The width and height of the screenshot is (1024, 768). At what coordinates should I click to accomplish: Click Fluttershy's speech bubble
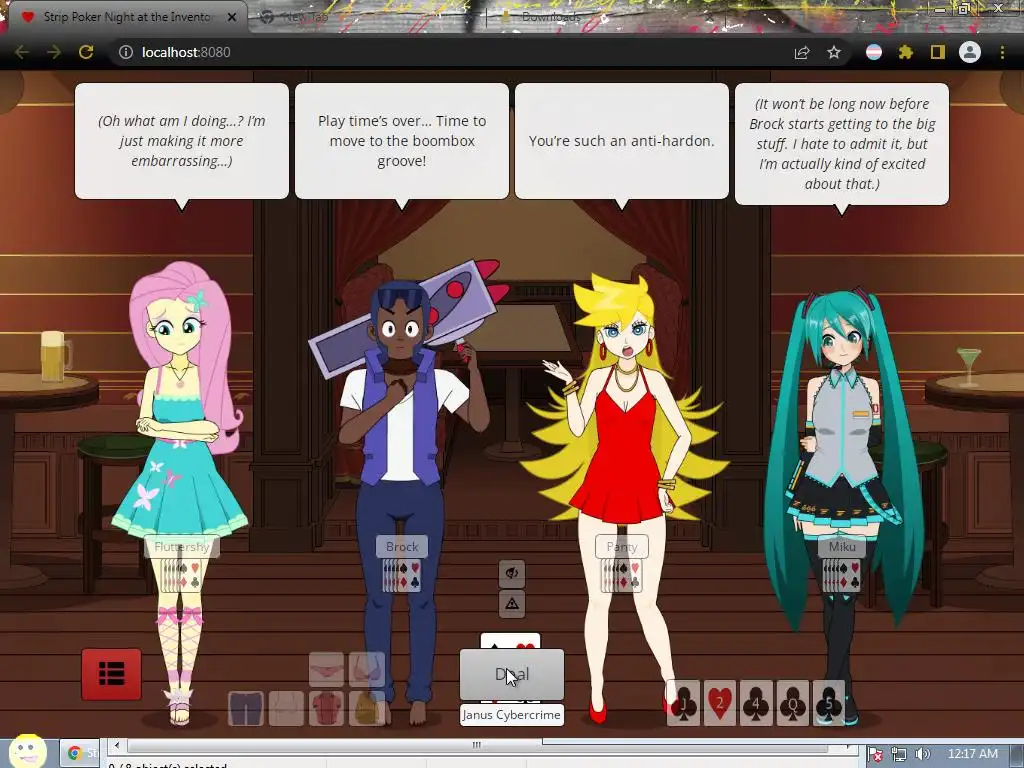(x=182, y=140)
